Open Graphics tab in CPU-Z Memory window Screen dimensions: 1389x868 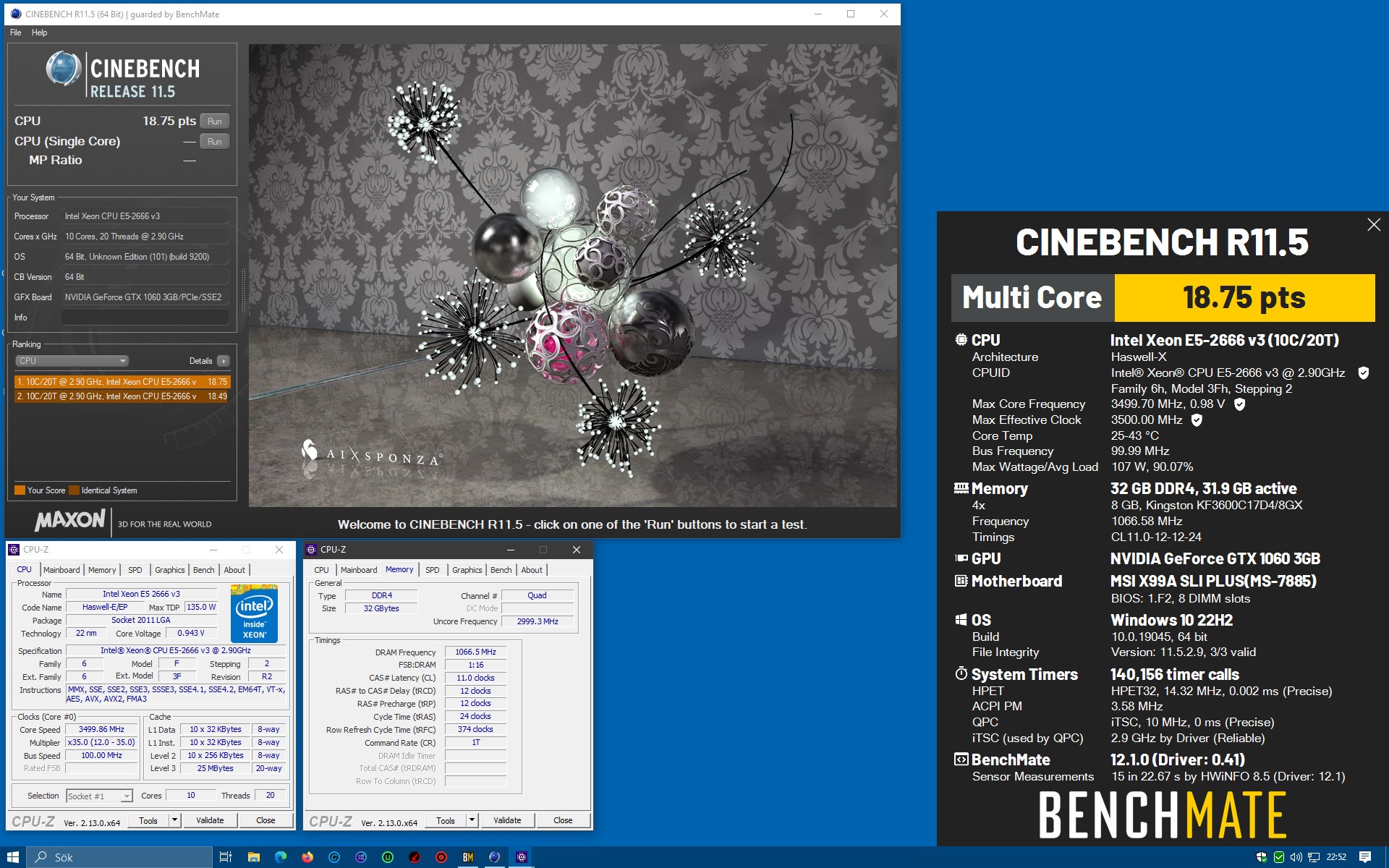click(467, 570)
